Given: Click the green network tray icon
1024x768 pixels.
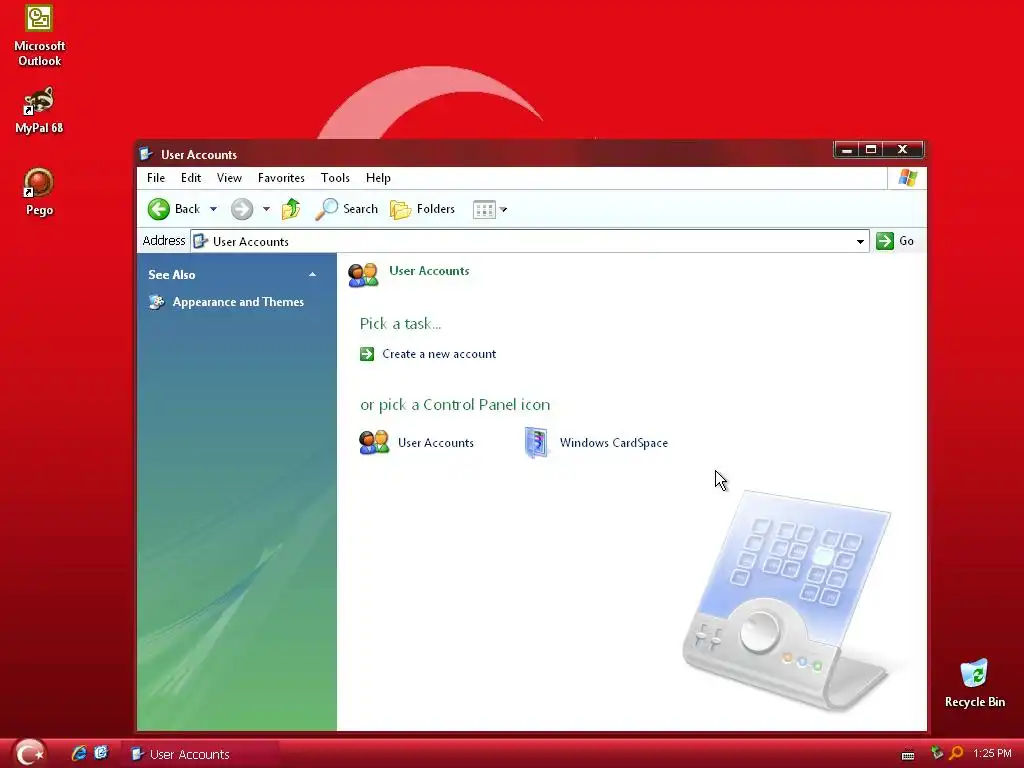Looking at the screenshot, I should (936, 753).
